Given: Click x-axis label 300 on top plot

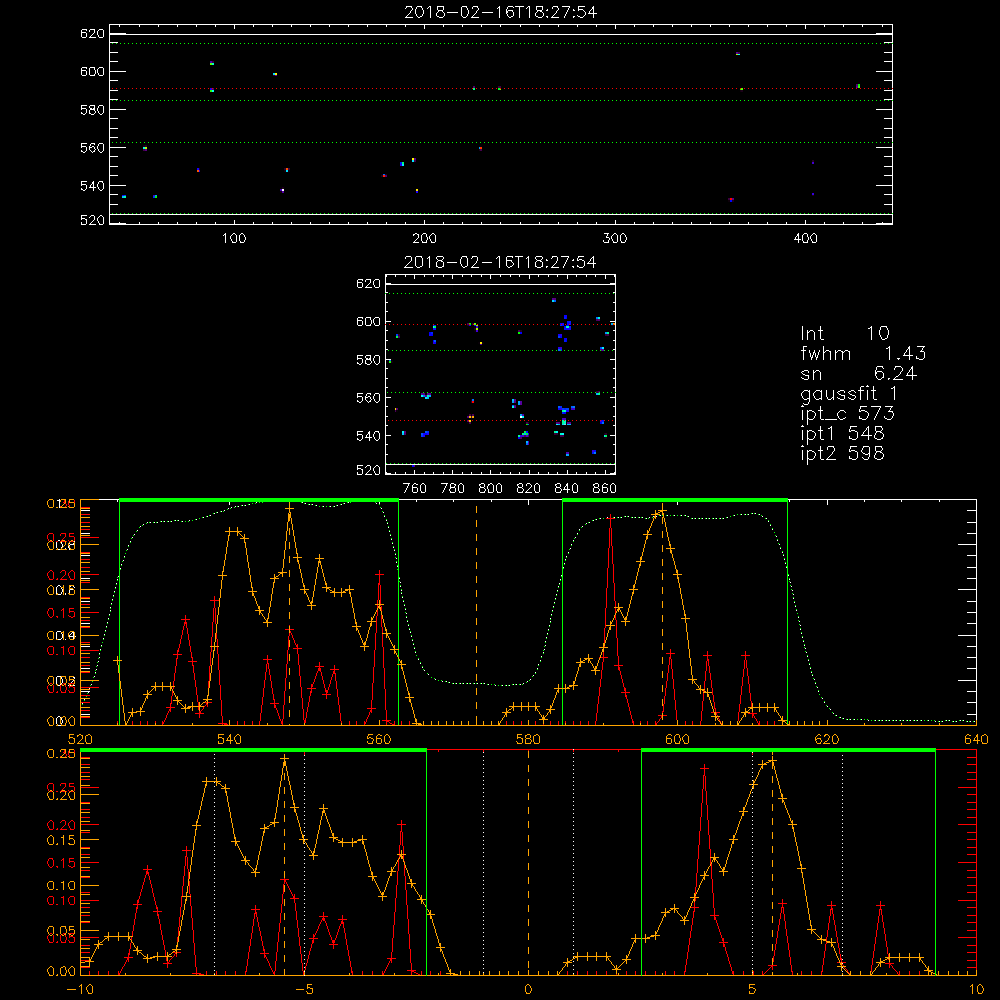Looking at the screenshot, I should (615, 239).
